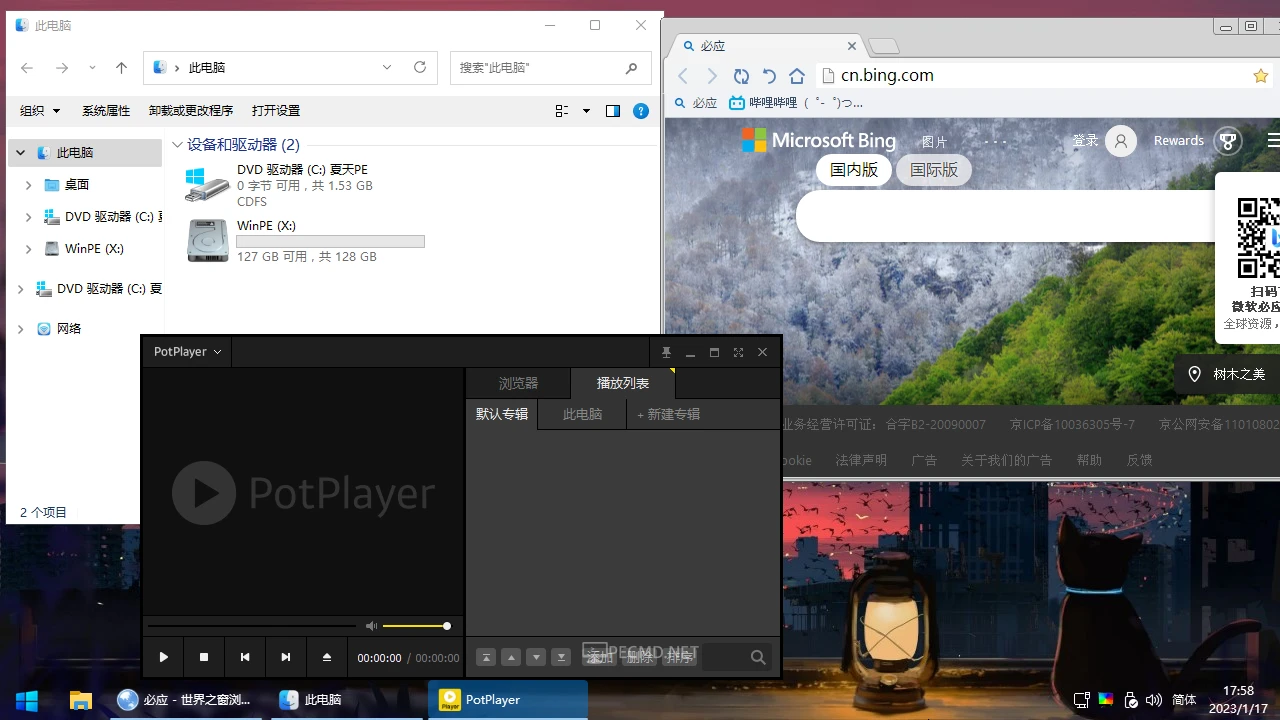
Task: Expand the WinPE (X:) tree node
Action: click(28, 249)
